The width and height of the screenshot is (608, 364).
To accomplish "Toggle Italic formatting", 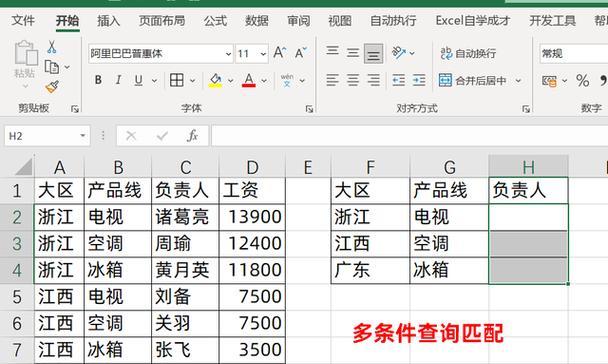I will pos(118,80).
